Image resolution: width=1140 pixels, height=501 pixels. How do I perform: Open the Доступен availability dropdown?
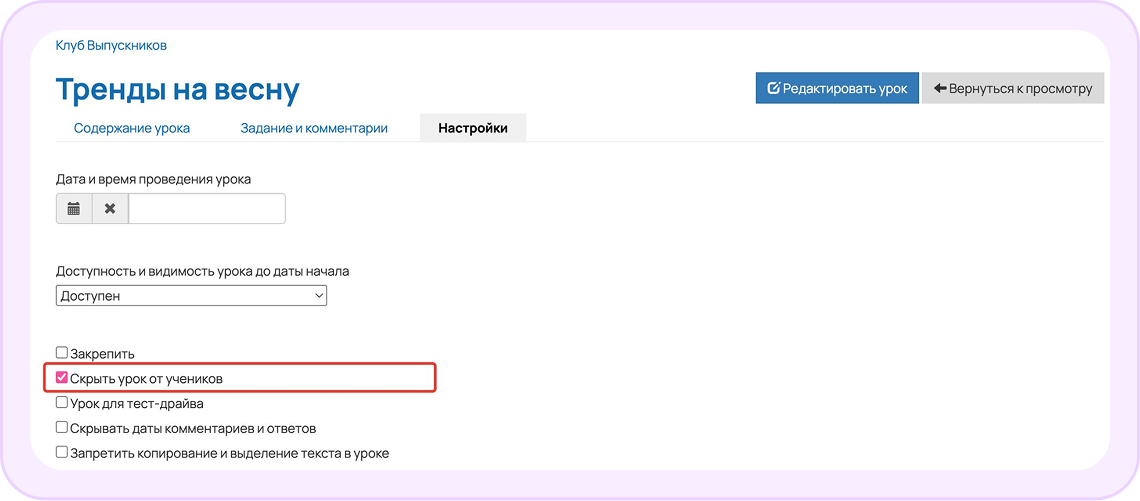[x=191, y=296]
